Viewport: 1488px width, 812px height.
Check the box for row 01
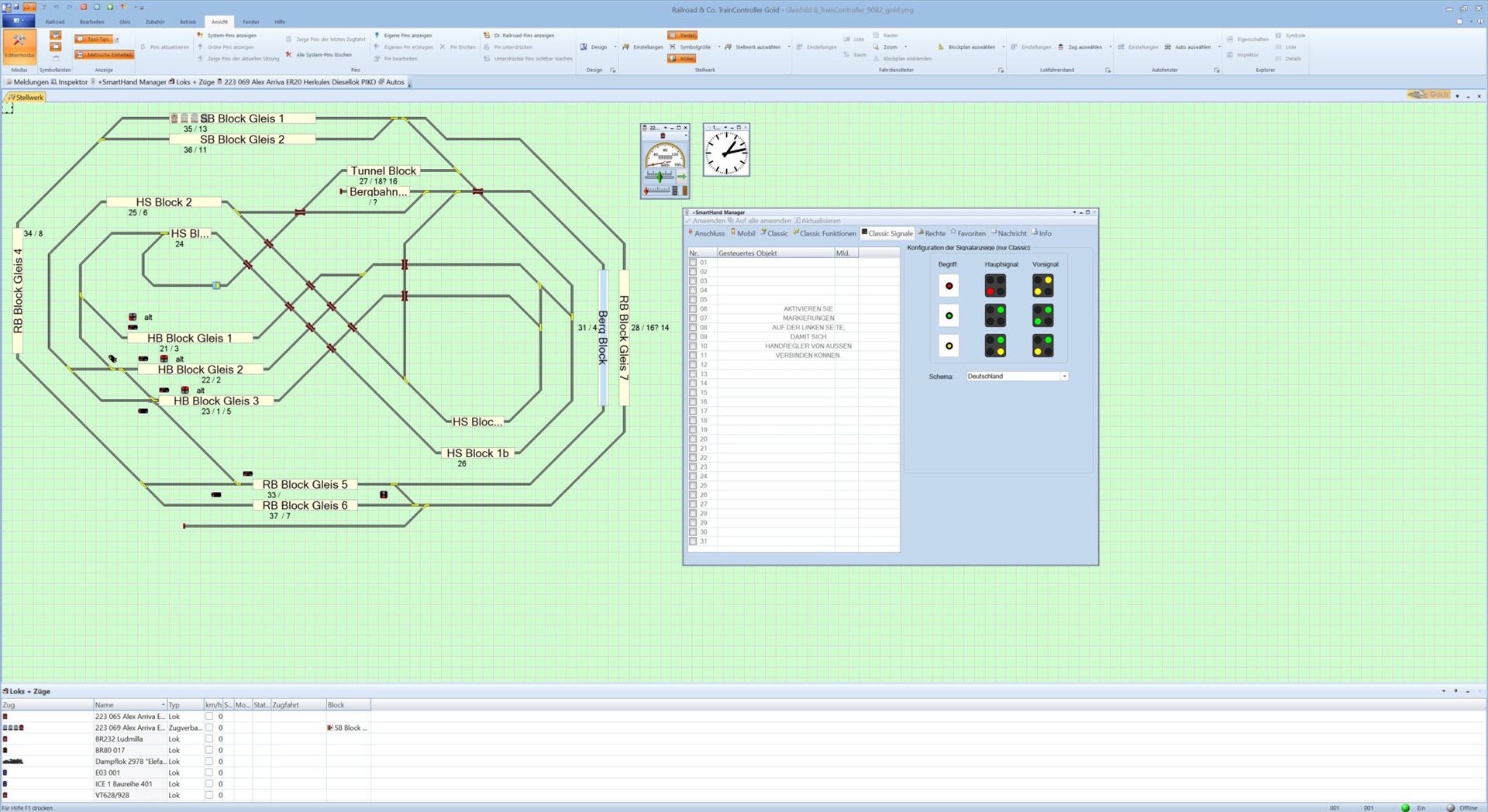[693, 263]
